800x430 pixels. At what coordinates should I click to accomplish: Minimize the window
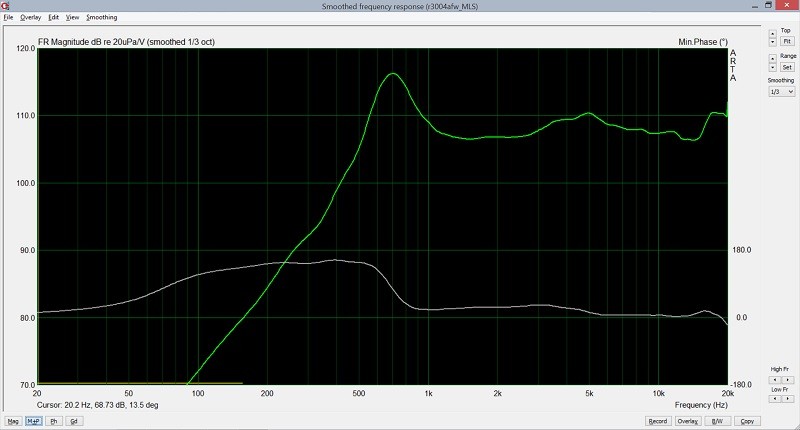[x=755, y=5]
